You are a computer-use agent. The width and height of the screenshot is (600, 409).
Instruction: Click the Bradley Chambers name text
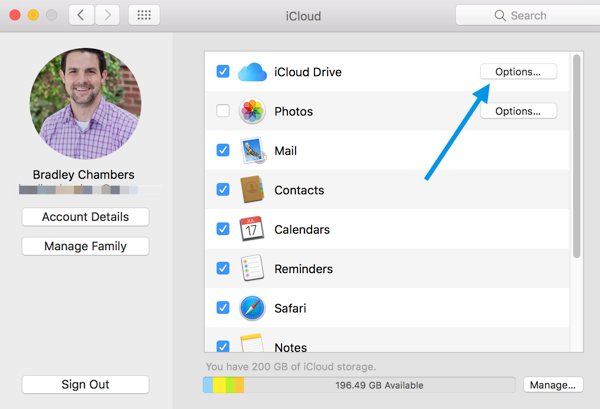[x=83, y=175]
